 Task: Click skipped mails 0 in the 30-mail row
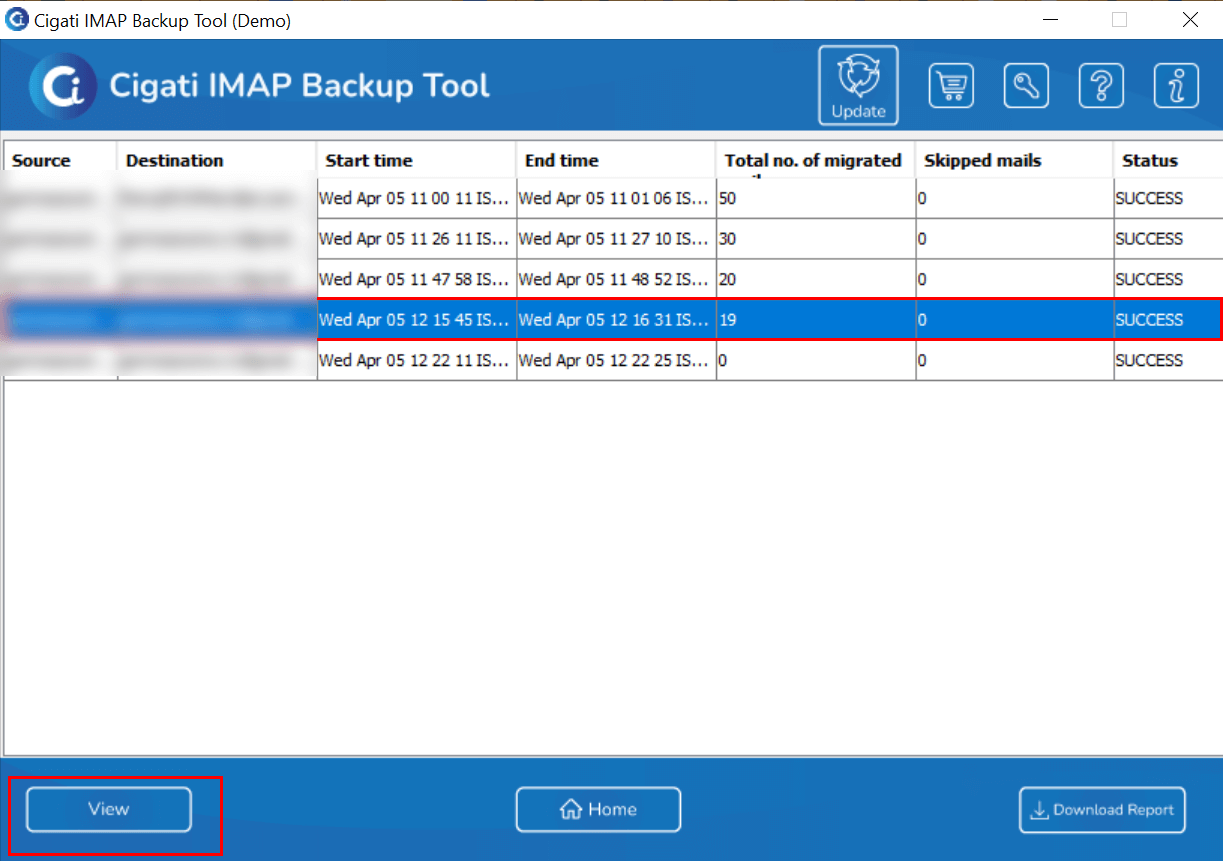[1014, 239]
